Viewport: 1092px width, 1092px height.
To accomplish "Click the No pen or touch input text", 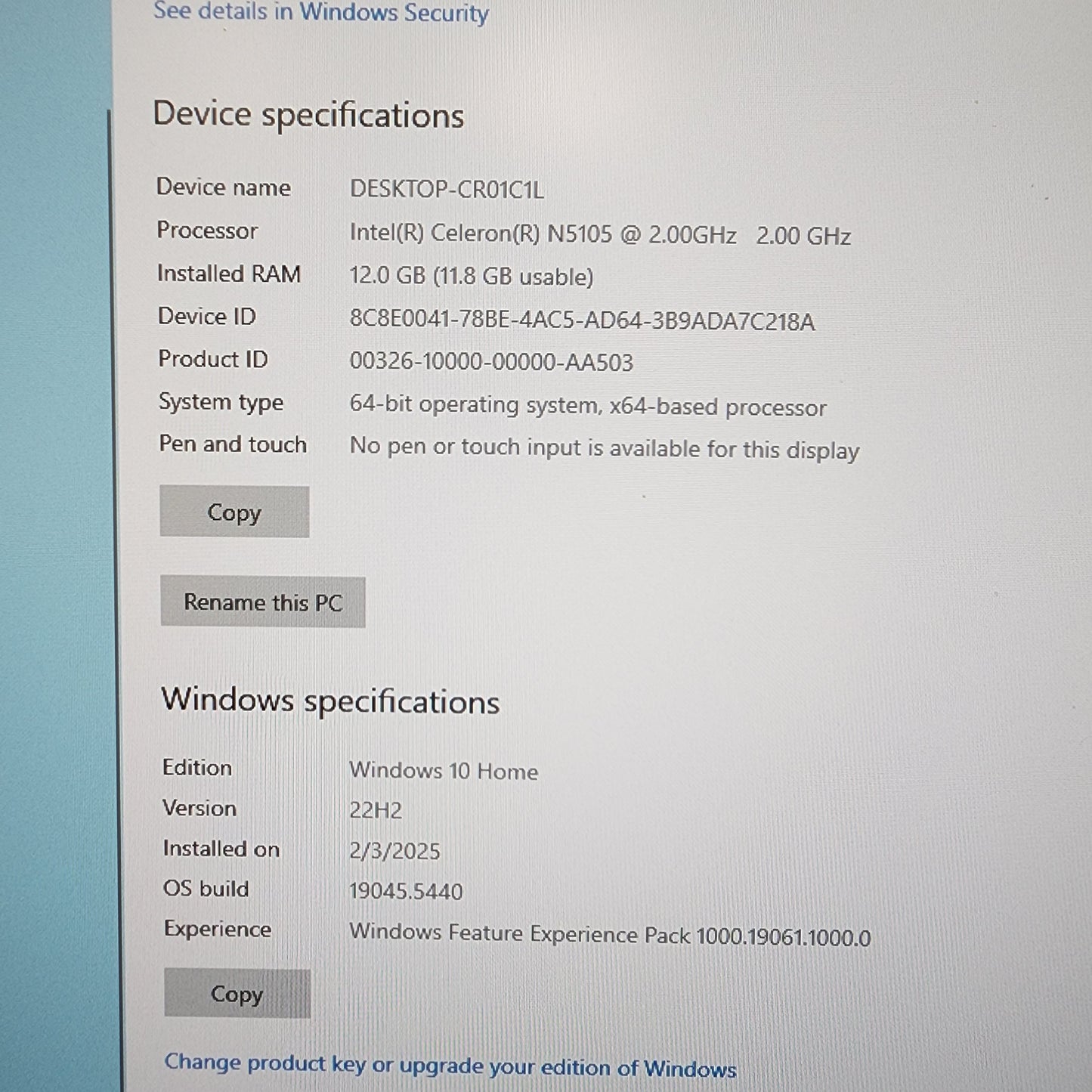I will pyautogui.click(x=605, y=449).
